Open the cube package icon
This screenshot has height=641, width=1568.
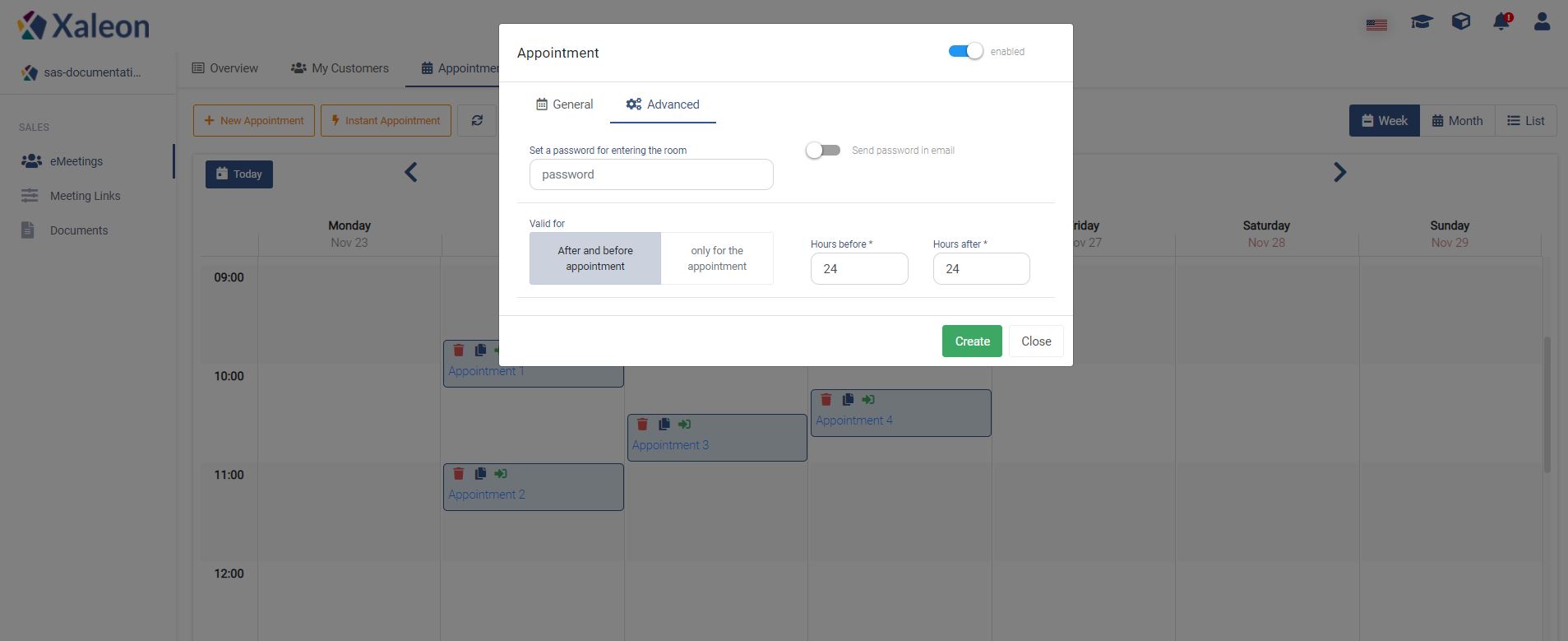[1461, 21]
